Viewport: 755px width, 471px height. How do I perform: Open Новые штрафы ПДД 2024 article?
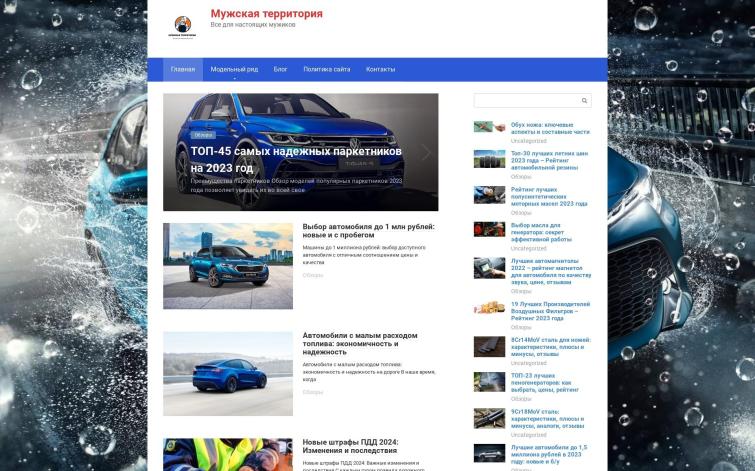pyautogui.click(x=350, y=446)
